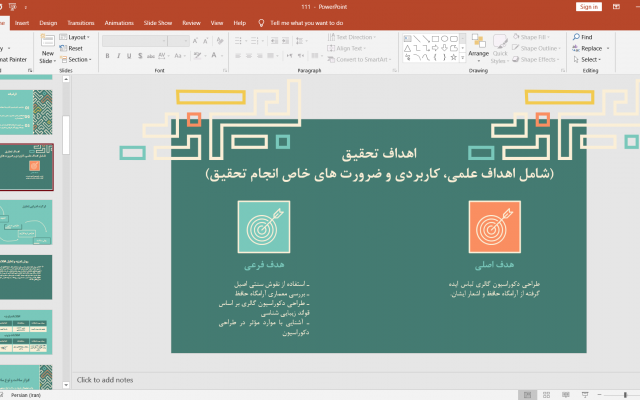Open the Select dropdown
Viewport: 640px width, 400px height.
[x=587, y=59]
